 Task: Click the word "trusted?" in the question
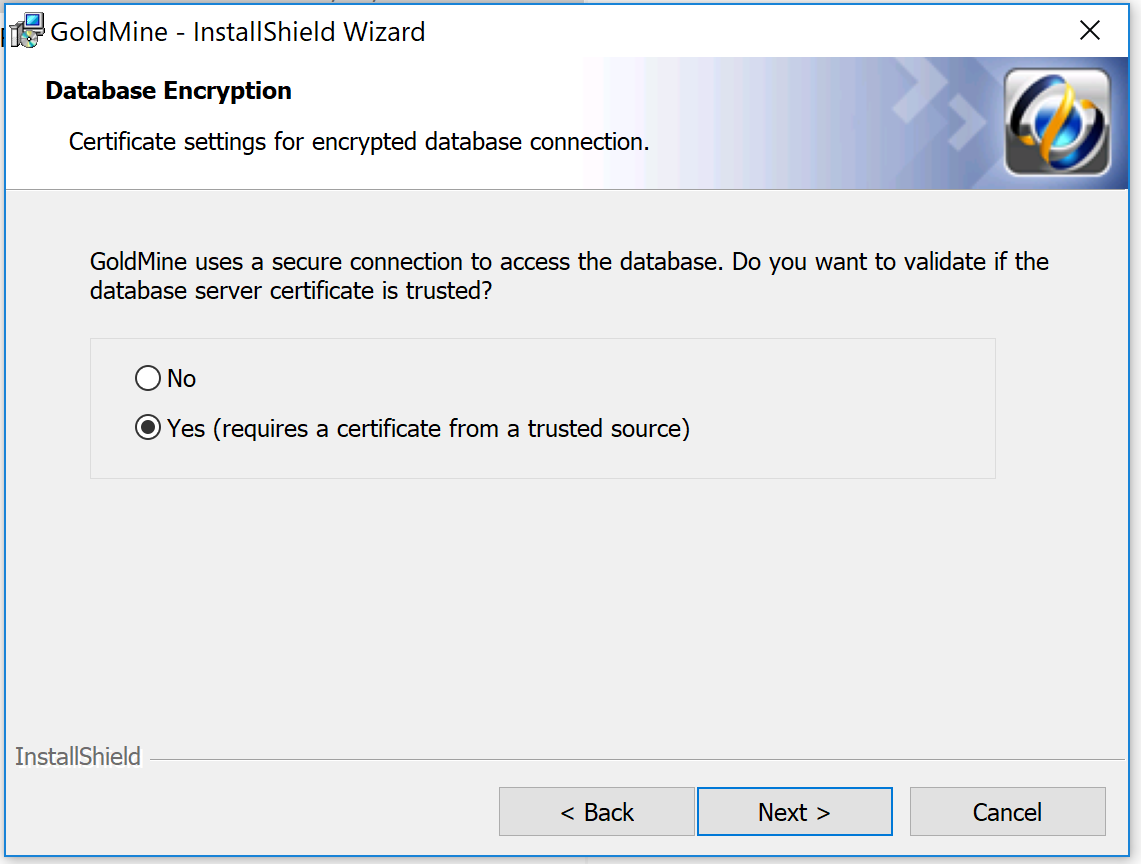pos(445,292)
